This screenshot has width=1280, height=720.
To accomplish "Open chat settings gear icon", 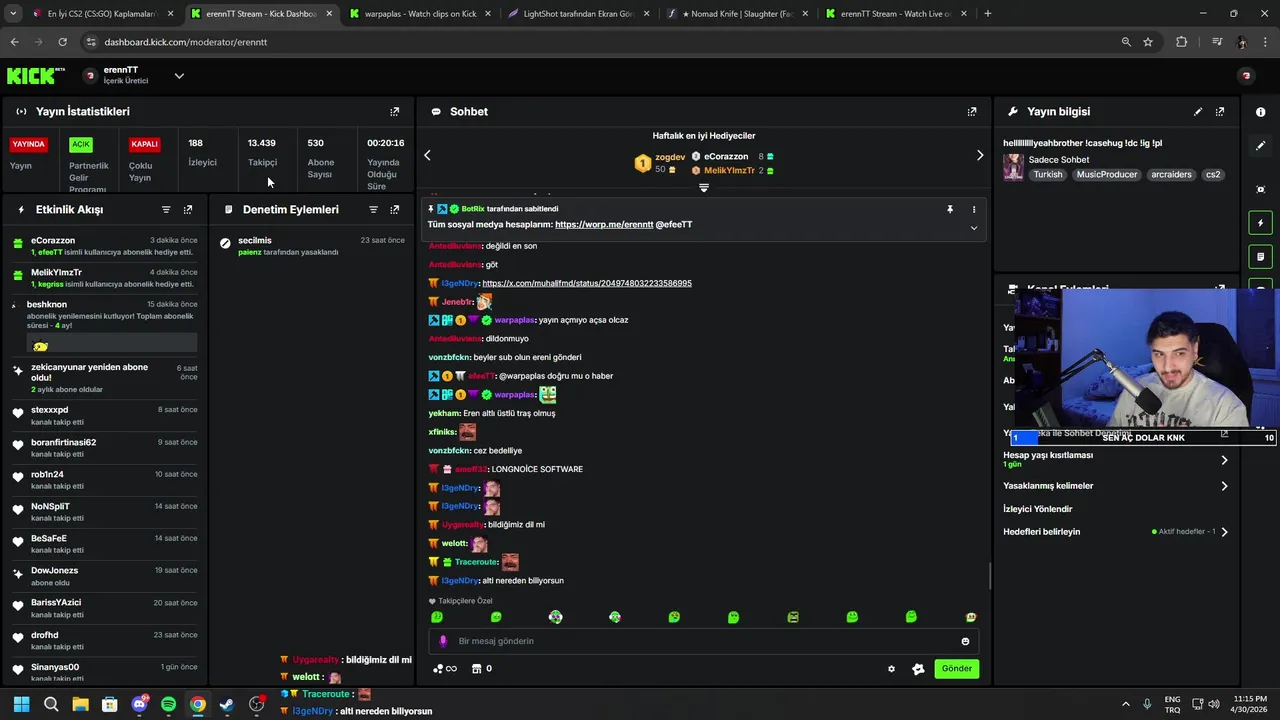I will [891, 669].
